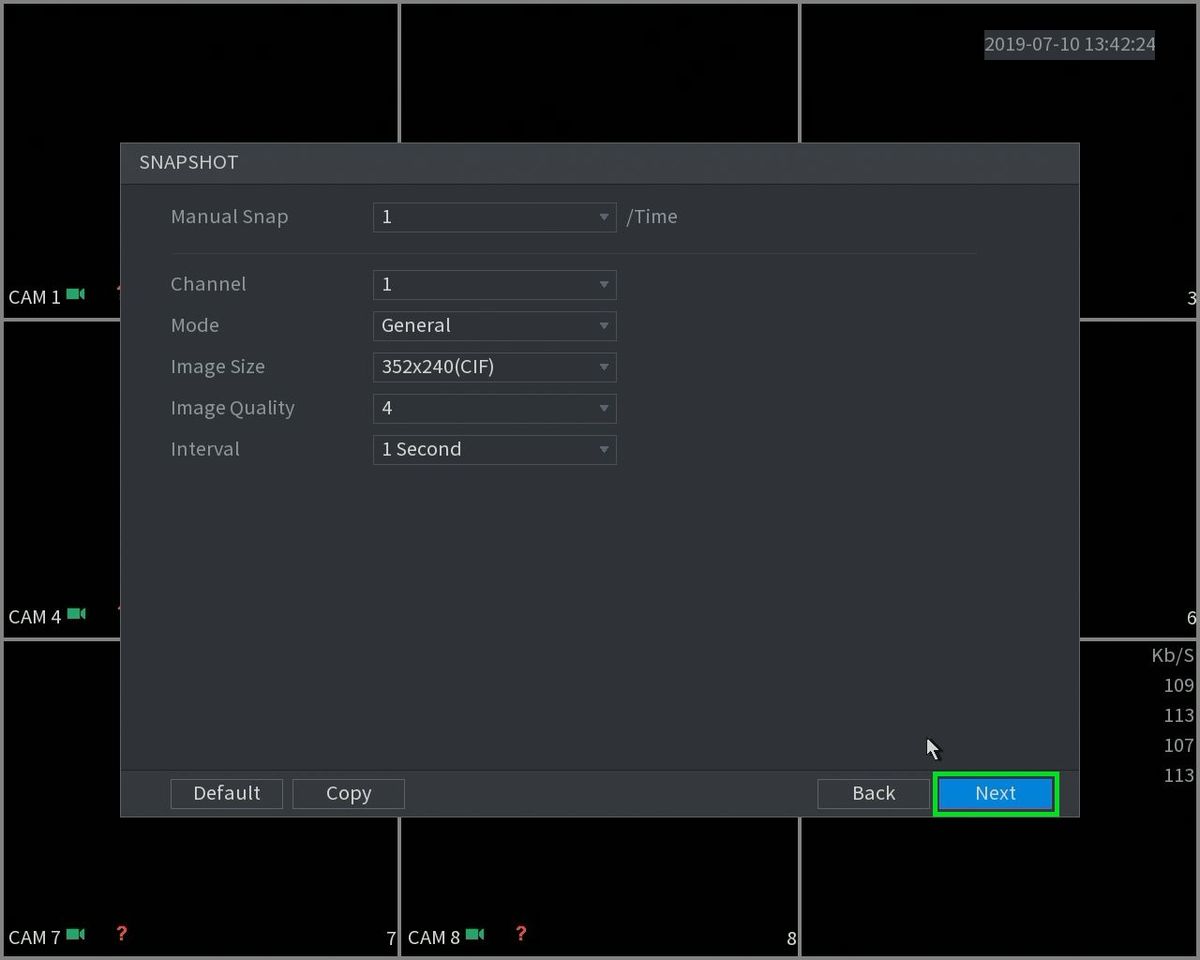Viewport: 1200px width, 960px height.
Task: Open the Mode dropdown set to General
Action: [x=494, y=326]
